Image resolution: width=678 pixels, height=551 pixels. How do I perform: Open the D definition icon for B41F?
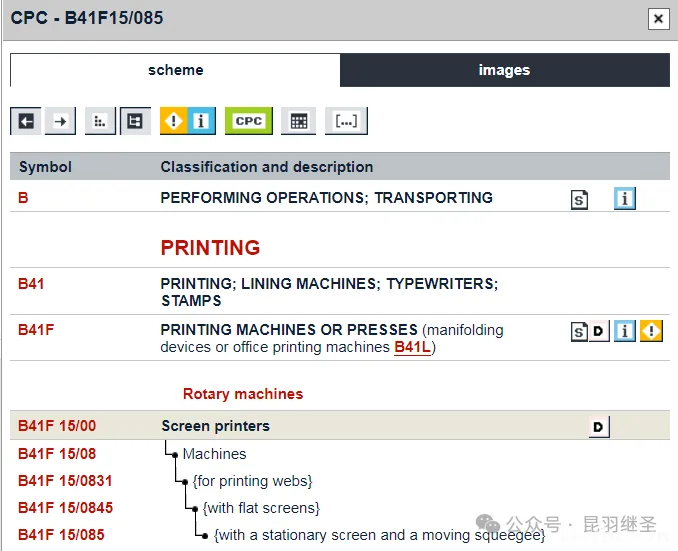[599, 331]
